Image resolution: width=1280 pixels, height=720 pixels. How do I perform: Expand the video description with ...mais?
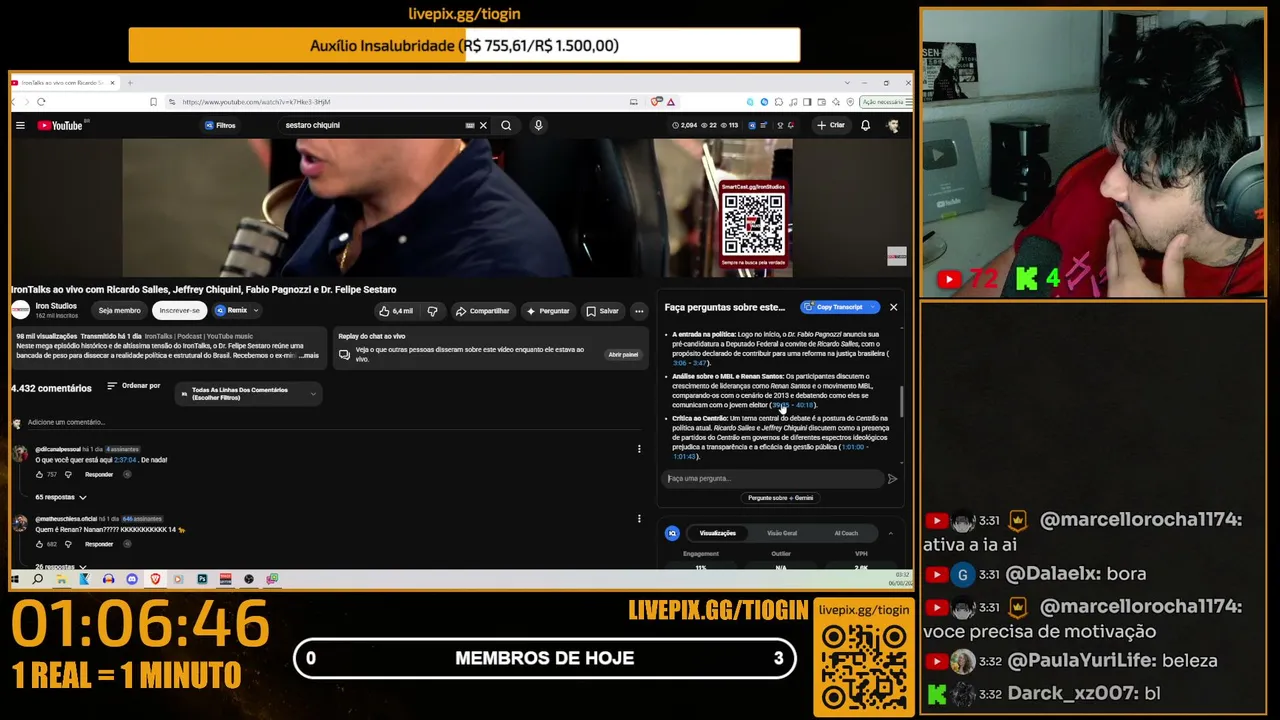pyautogui.click(x=308, y=356)
